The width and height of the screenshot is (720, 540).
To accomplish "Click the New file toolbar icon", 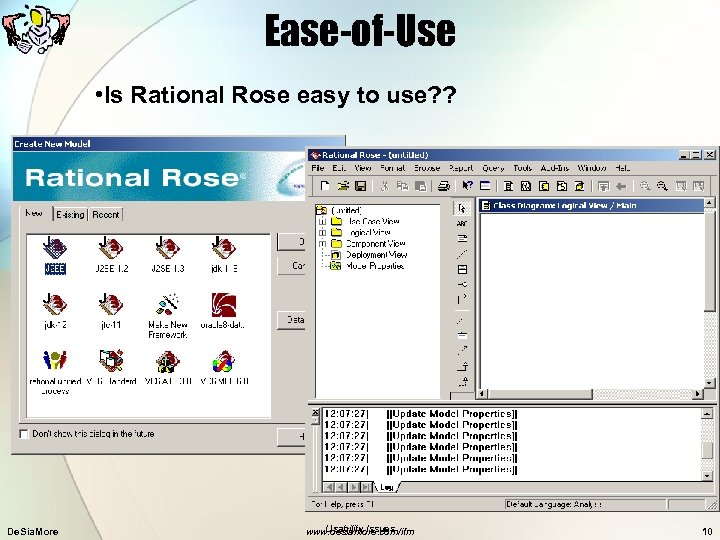I will (x=325, y=186).
